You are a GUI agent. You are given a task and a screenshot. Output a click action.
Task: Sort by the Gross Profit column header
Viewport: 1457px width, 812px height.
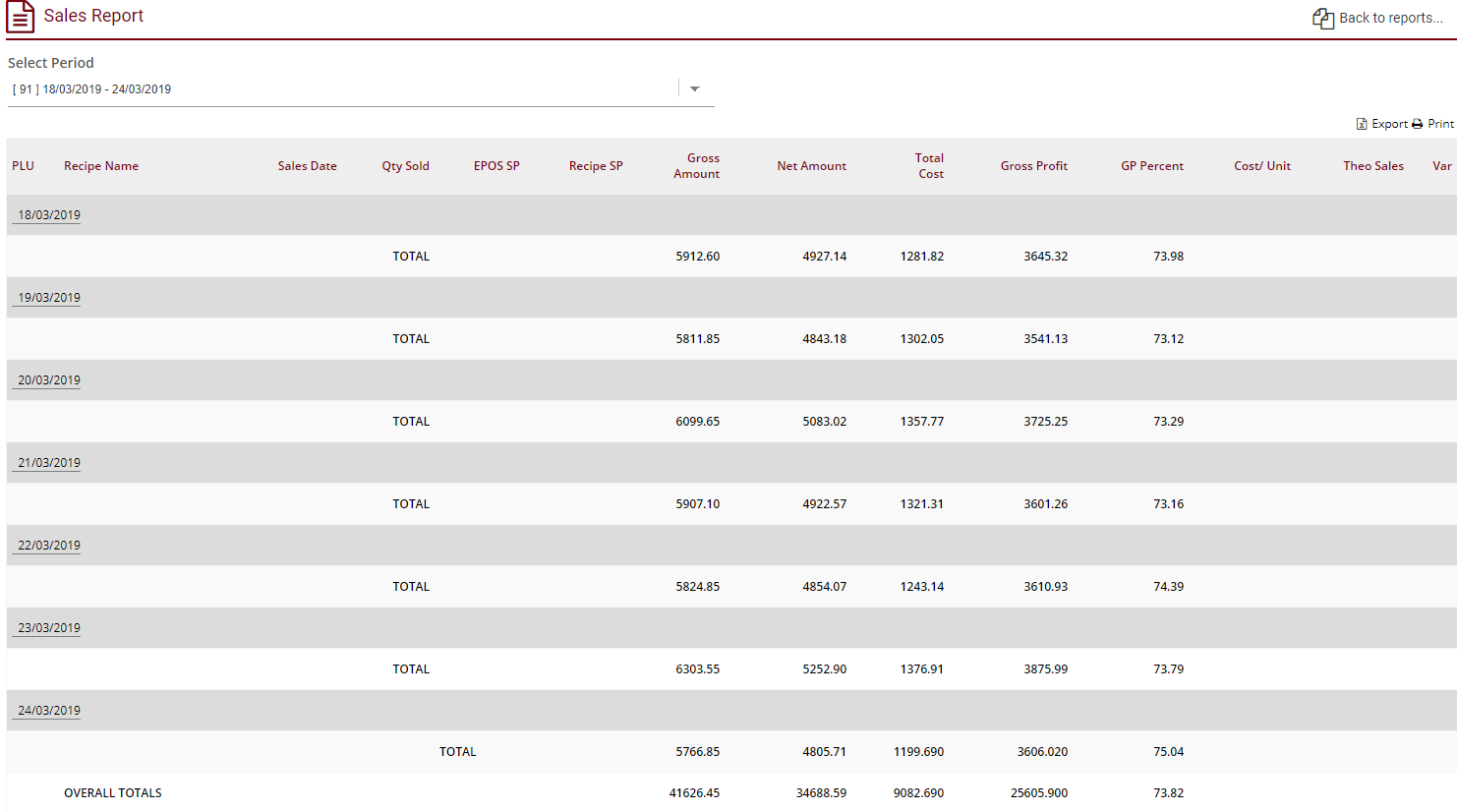click(x=1033, y=165)
